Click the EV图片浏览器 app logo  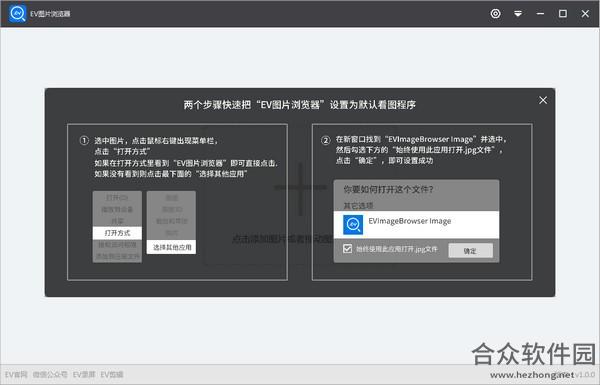tap(17, 13)
